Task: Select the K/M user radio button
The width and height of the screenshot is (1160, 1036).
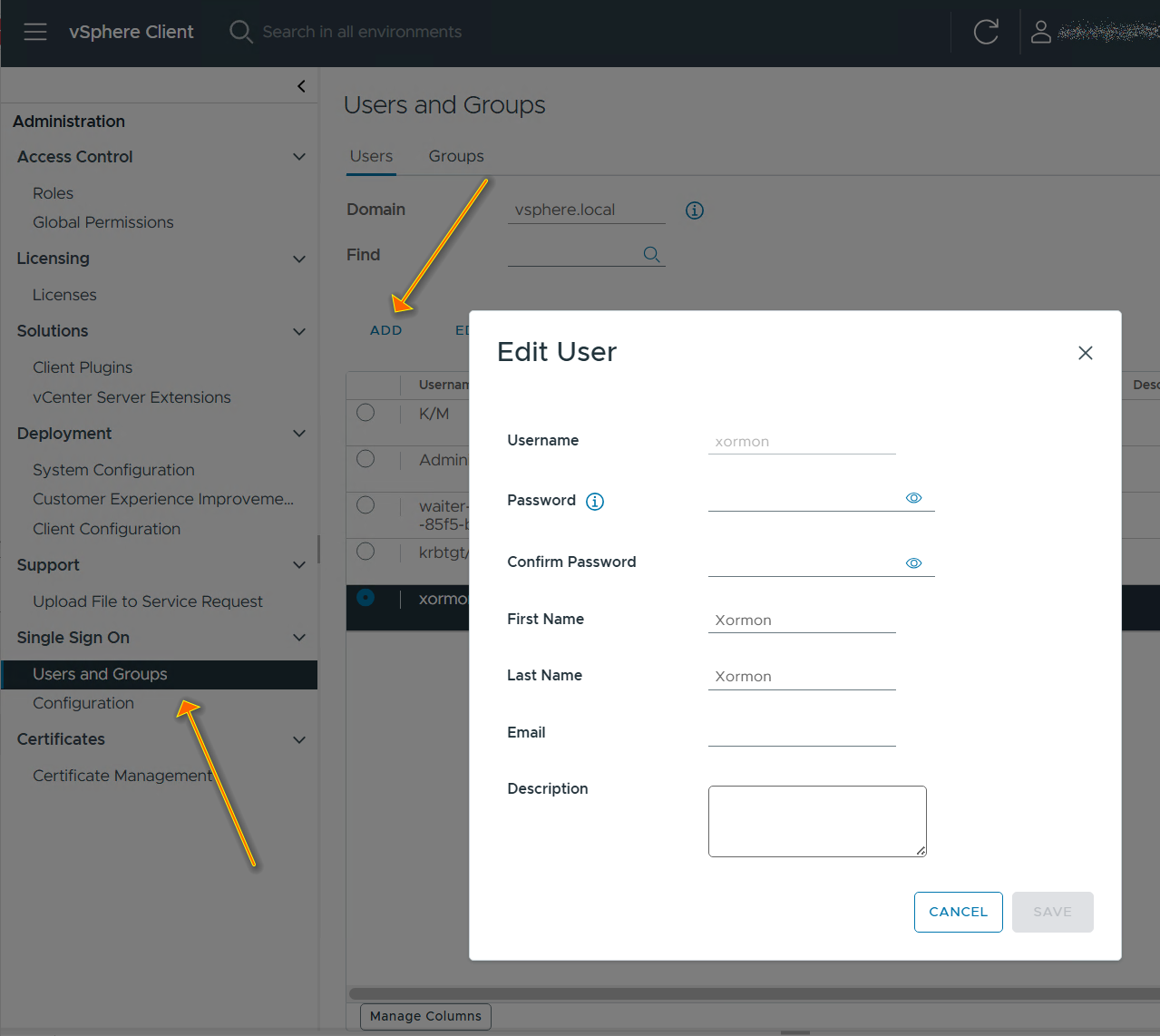Action: [x=366, y=413]
